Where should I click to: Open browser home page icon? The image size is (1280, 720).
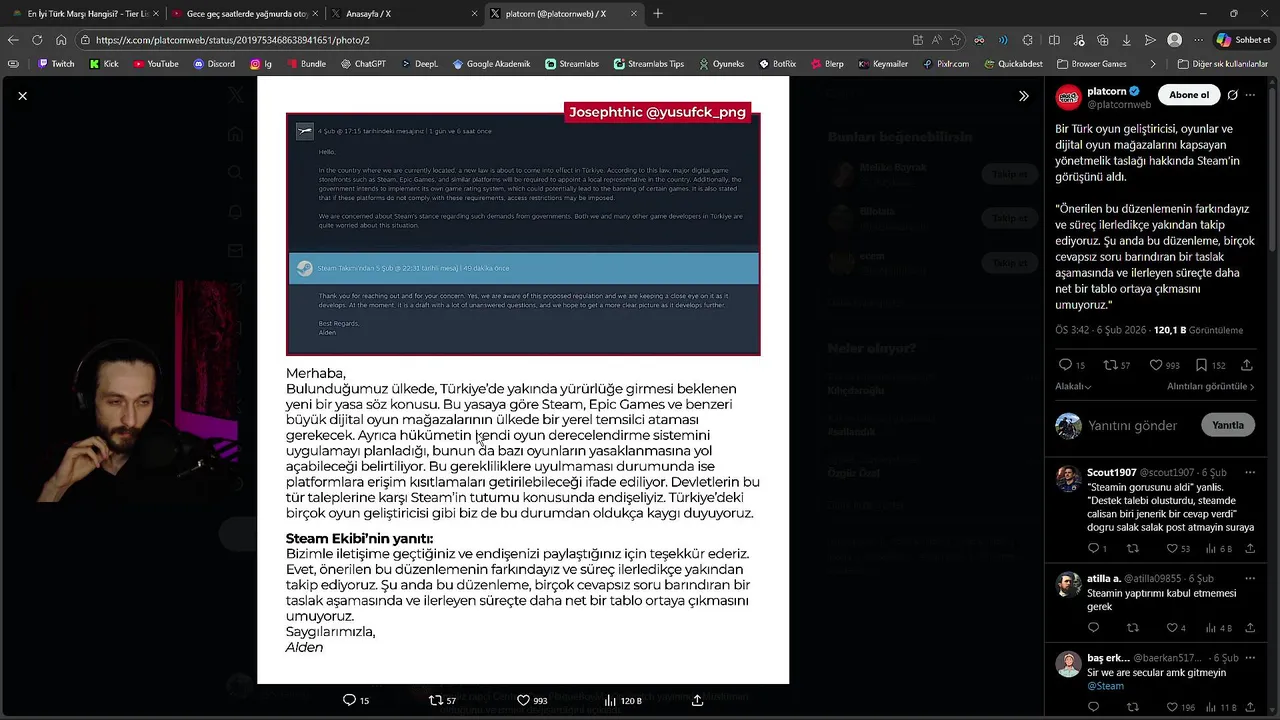click(61, 40)
